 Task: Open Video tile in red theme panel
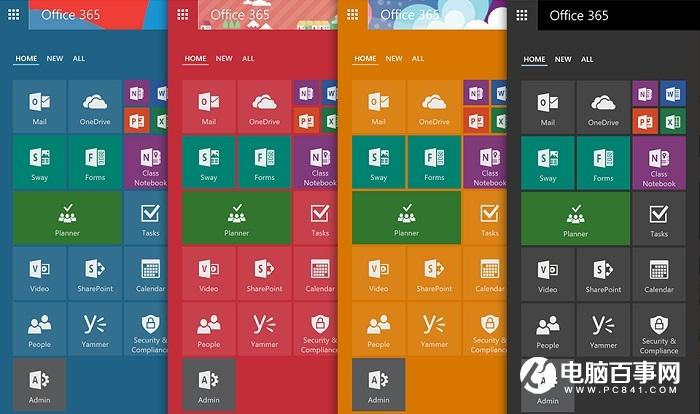[x=209, y=273]
